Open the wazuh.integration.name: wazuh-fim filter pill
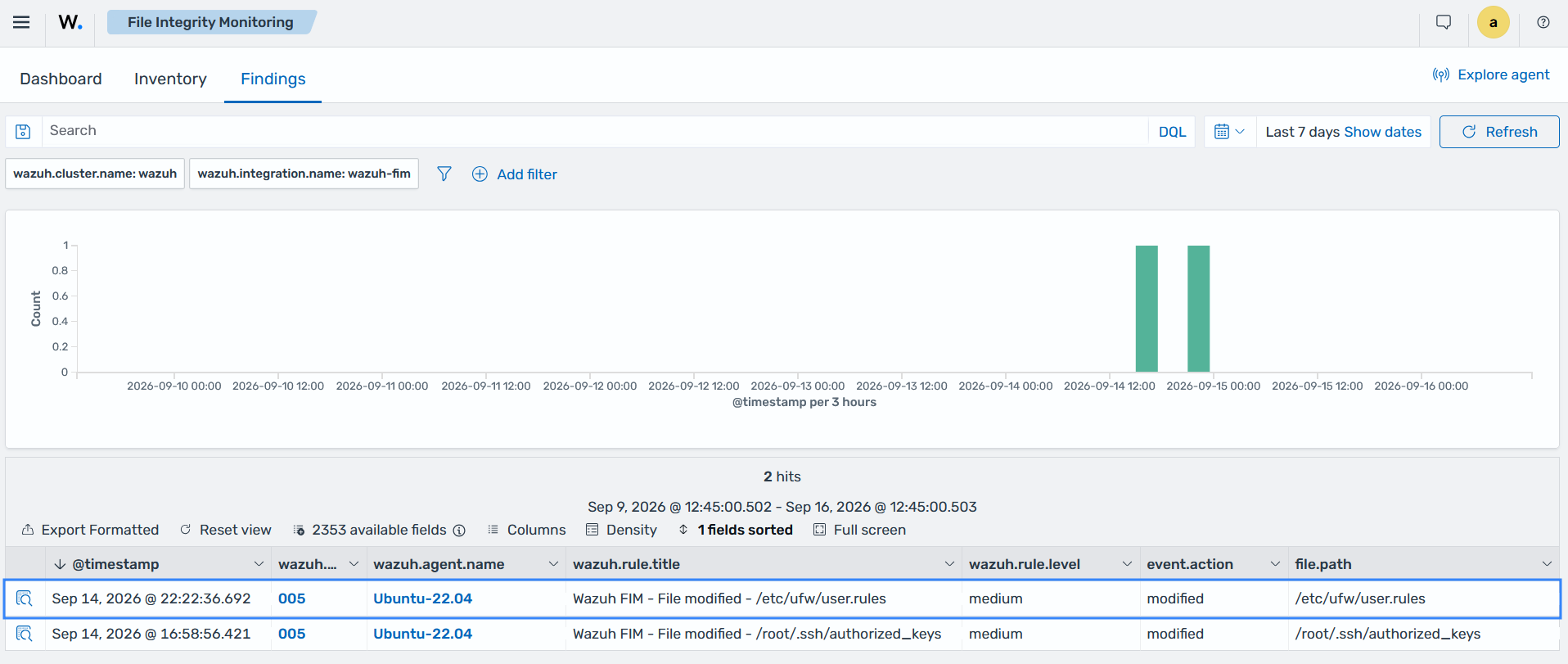Image resolution: width=1568 pixels, height=664 pixels. pos(304,174)
